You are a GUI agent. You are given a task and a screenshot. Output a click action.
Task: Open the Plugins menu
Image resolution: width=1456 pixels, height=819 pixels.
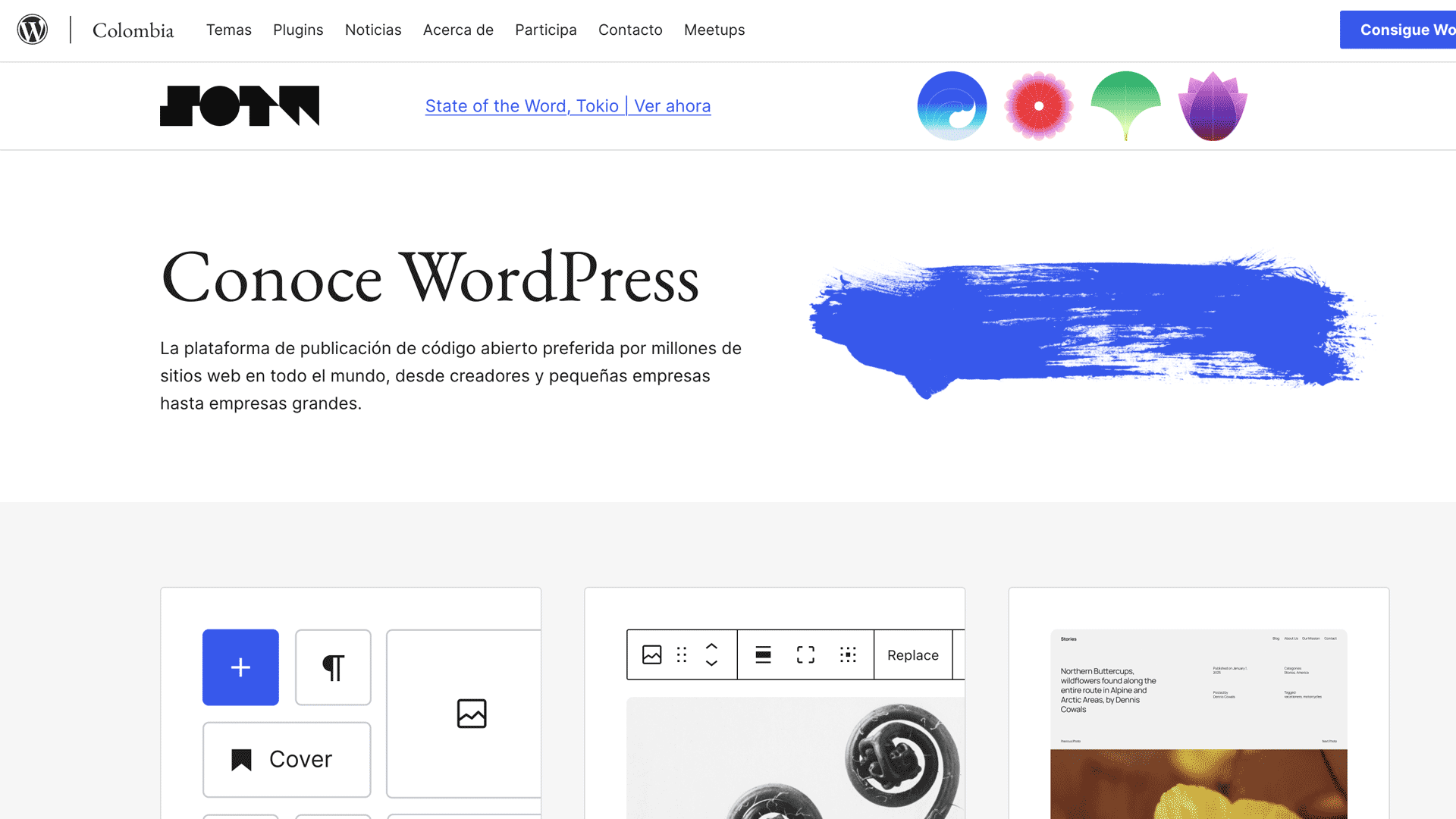pyautogui.click(x=298, y=30)
